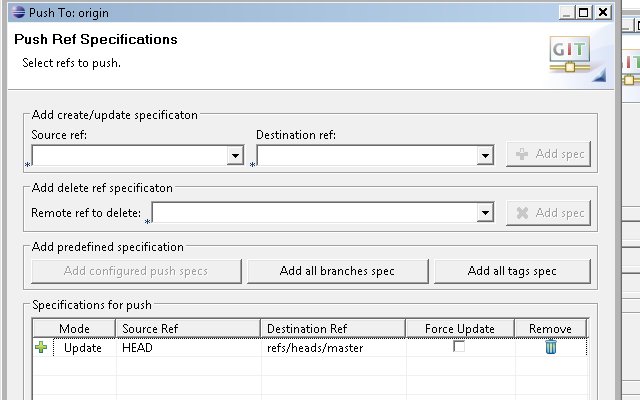Expand the Source ref dropdown arrow
The height and width of the screenshot is (400, 640).
pos(235,156)
